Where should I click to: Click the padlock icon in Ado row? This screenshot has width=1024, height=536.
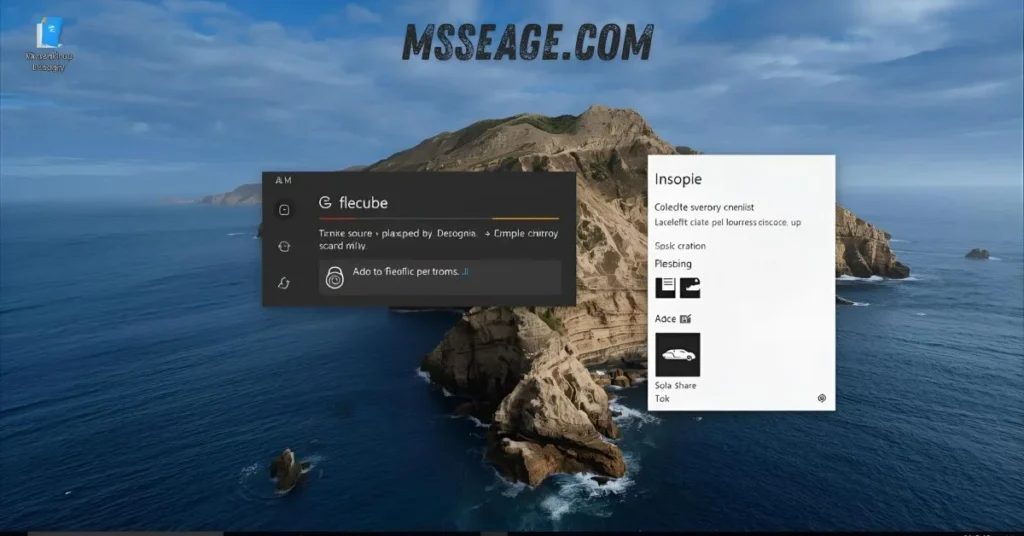pyautogui.click(x=334, y=277)
